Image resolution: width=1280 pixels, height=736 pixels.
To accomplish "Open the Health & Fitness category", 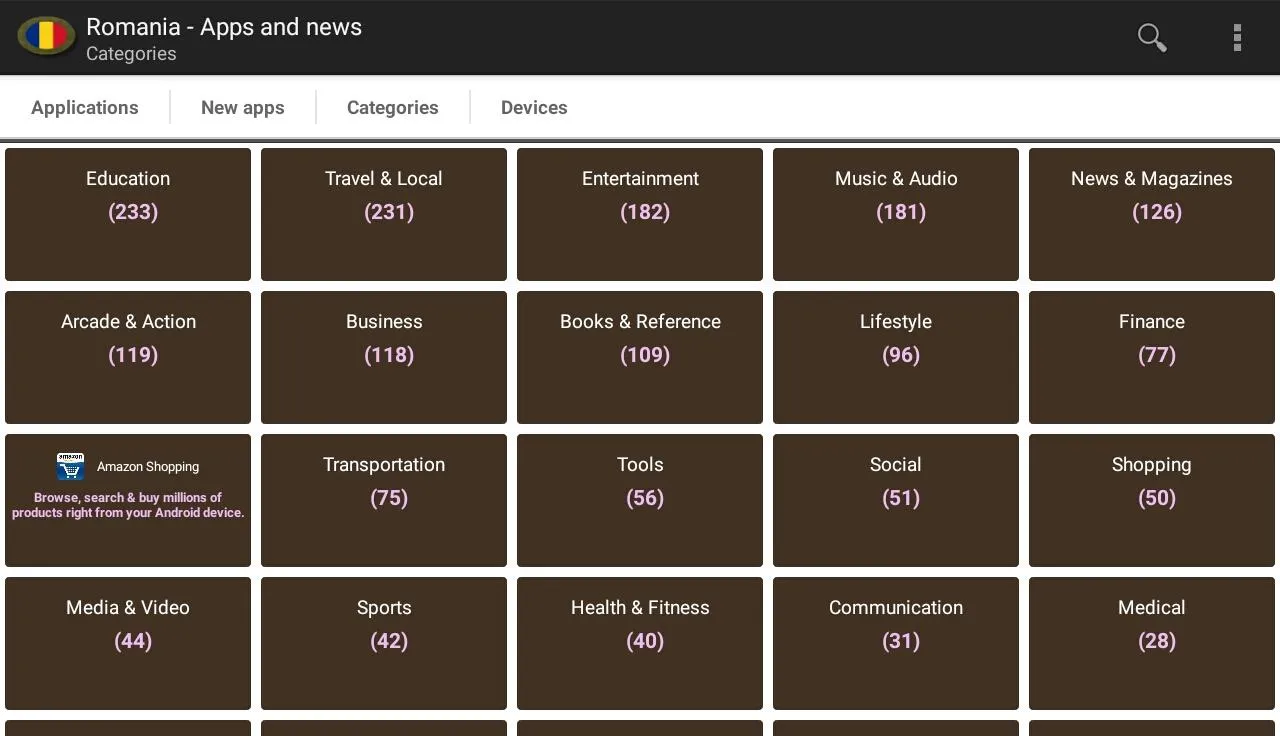I will tap(640, 644).
